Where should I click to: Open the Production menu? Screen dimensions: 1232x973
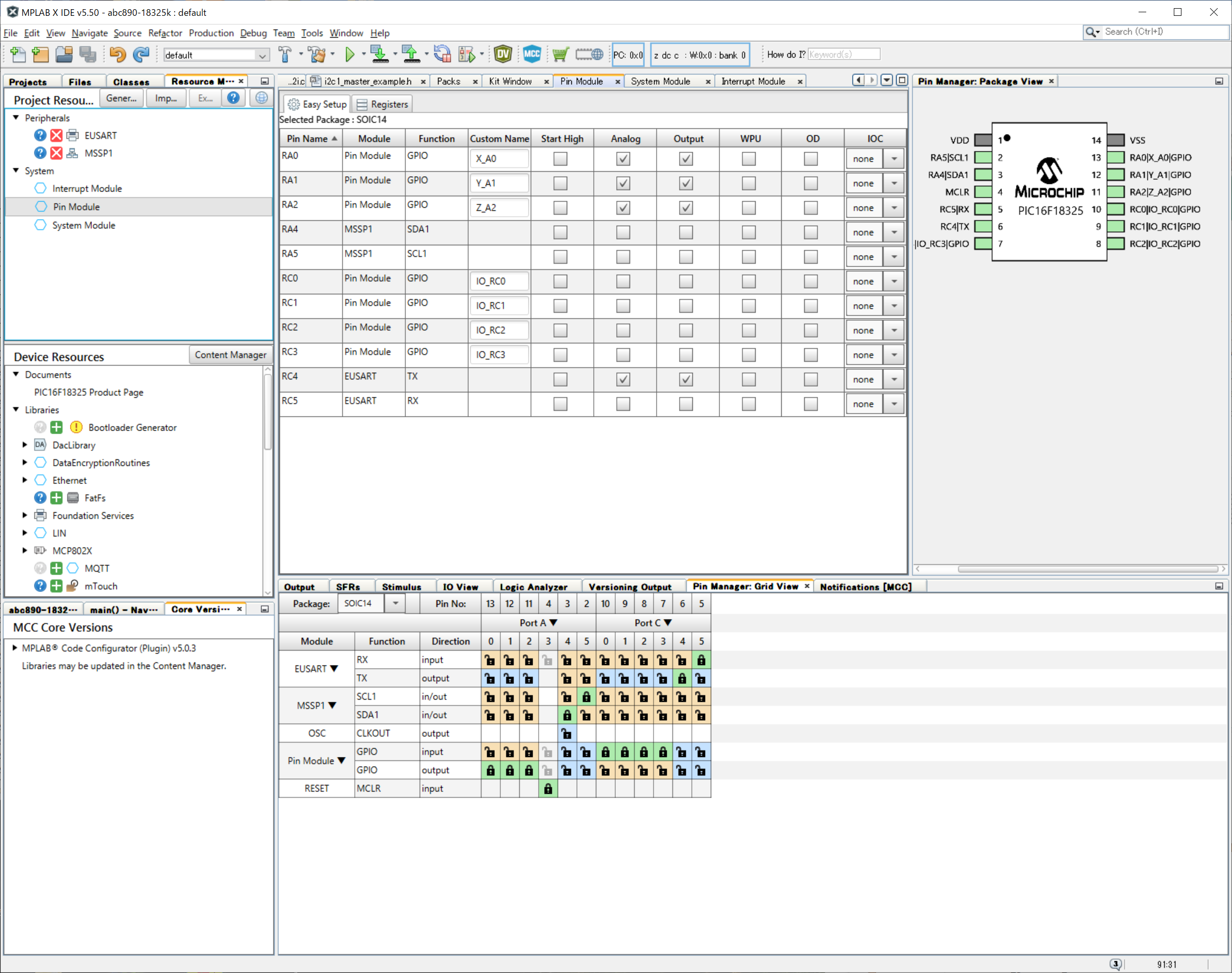point(211,33)
